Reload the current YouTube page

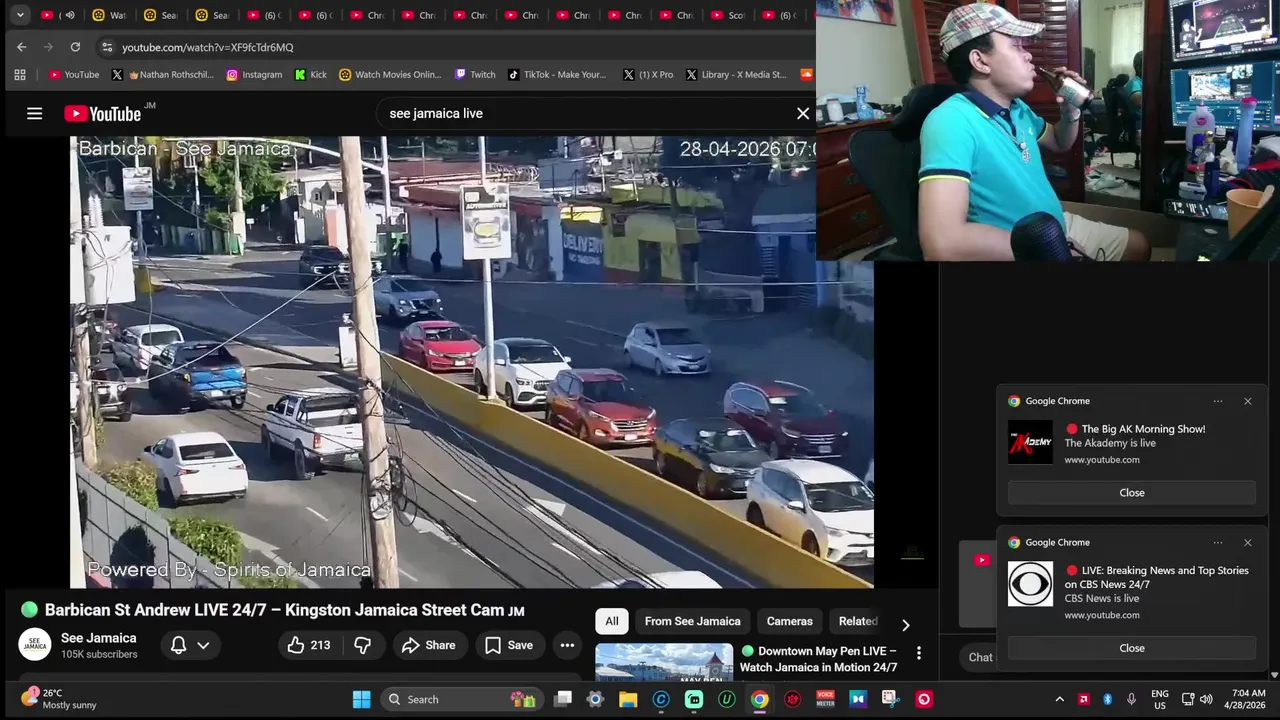75,47
